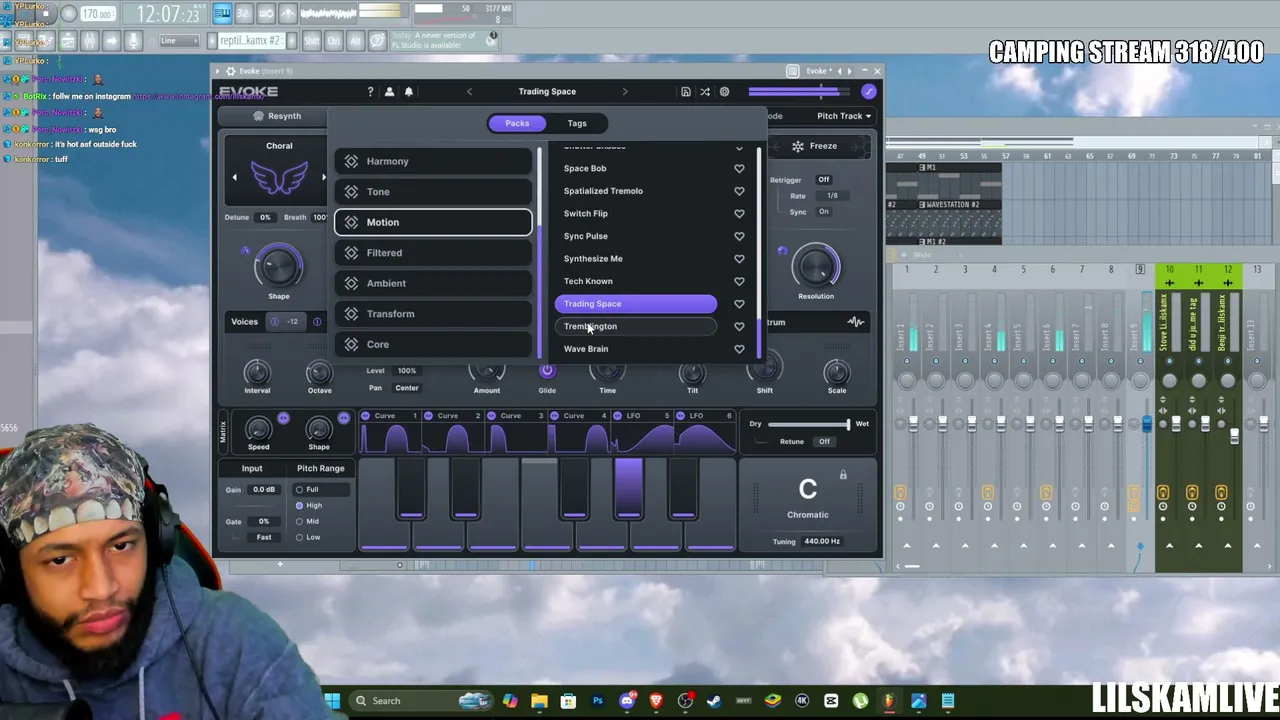This screenshot has width=1280, height=720.
Task: Open the Evoke user account icon
Action: (389, 92)
